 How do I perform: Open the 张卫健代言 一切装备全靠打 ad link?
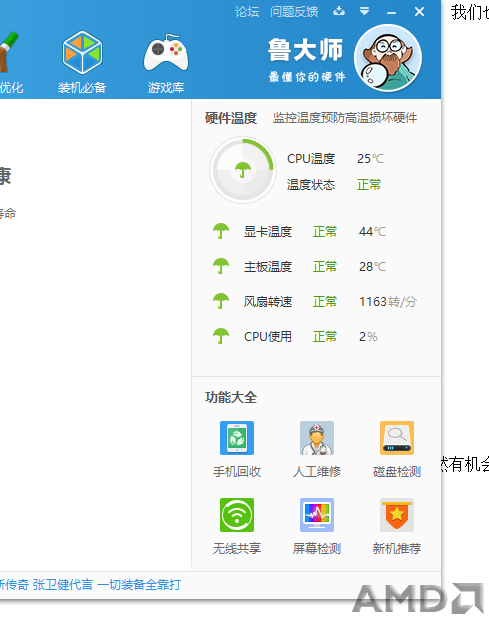click(107, 585)
